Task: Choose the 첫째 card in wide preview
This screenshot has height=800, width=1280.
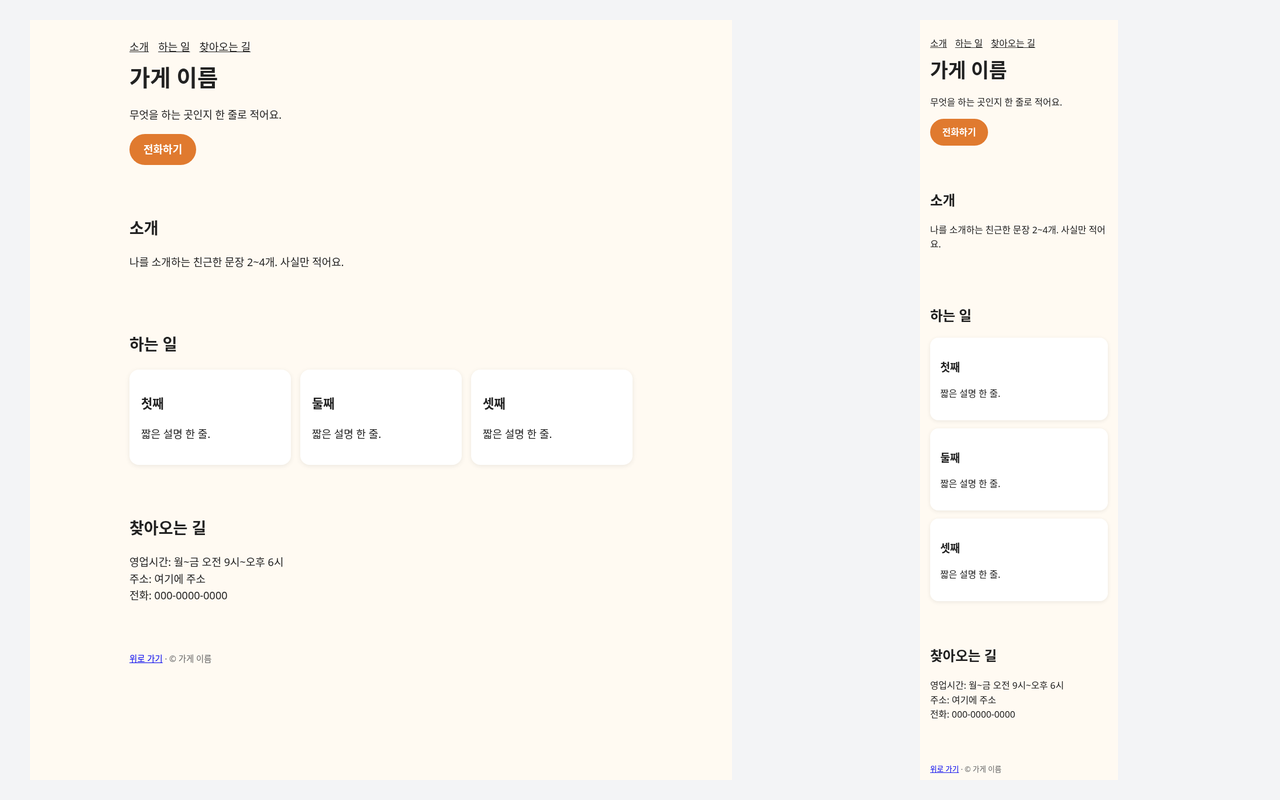Action: 210,417
